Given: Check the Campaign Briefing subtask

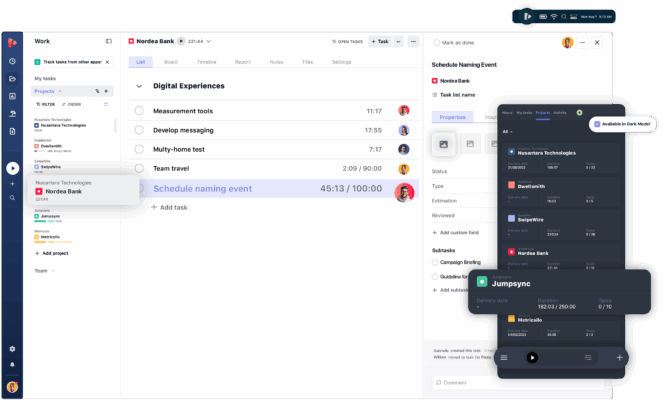Looking at the screenshot, I should [x=435, y=262].
